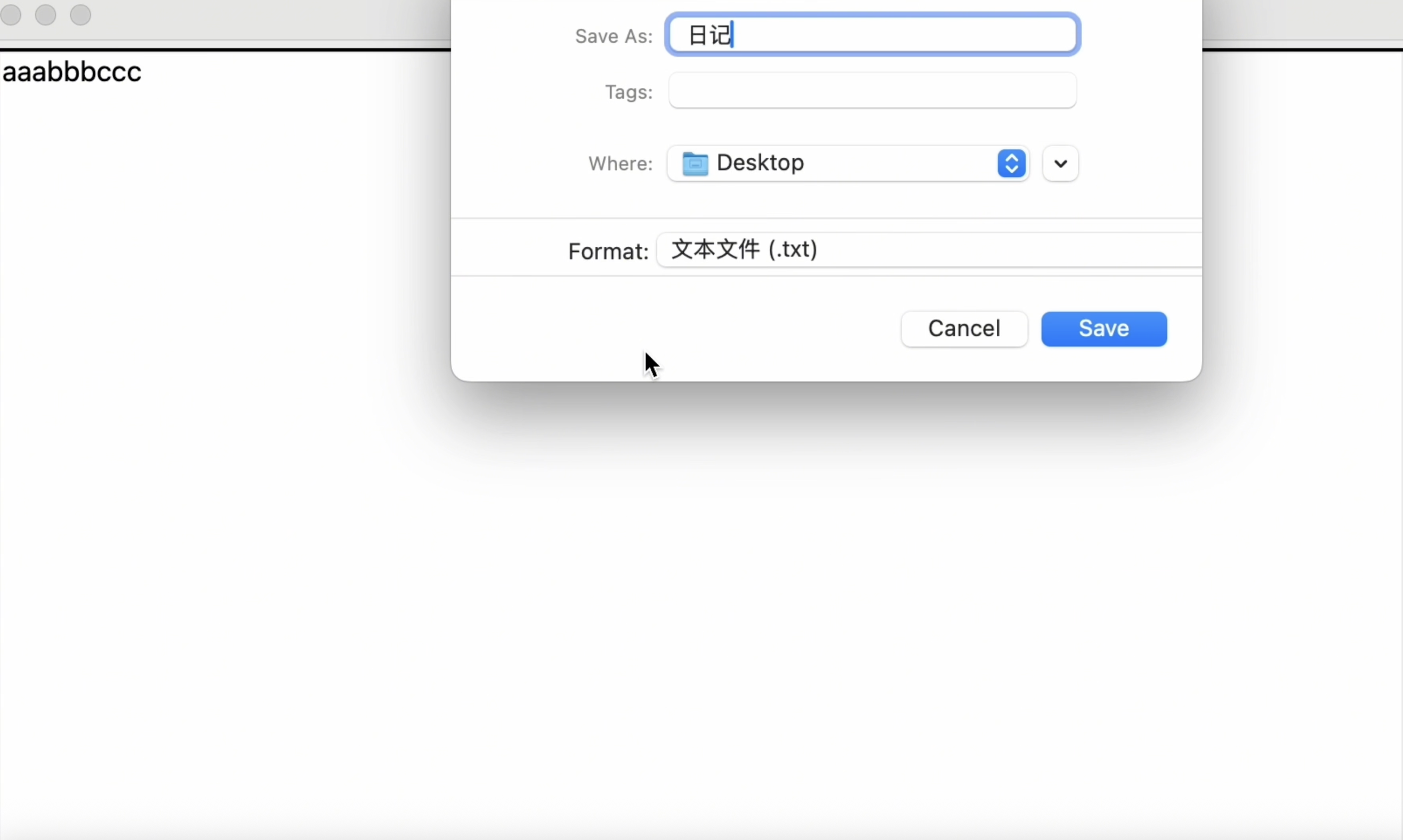Click inside the empty Tags field
The image size is (1403, 840).
click(872, 91)
